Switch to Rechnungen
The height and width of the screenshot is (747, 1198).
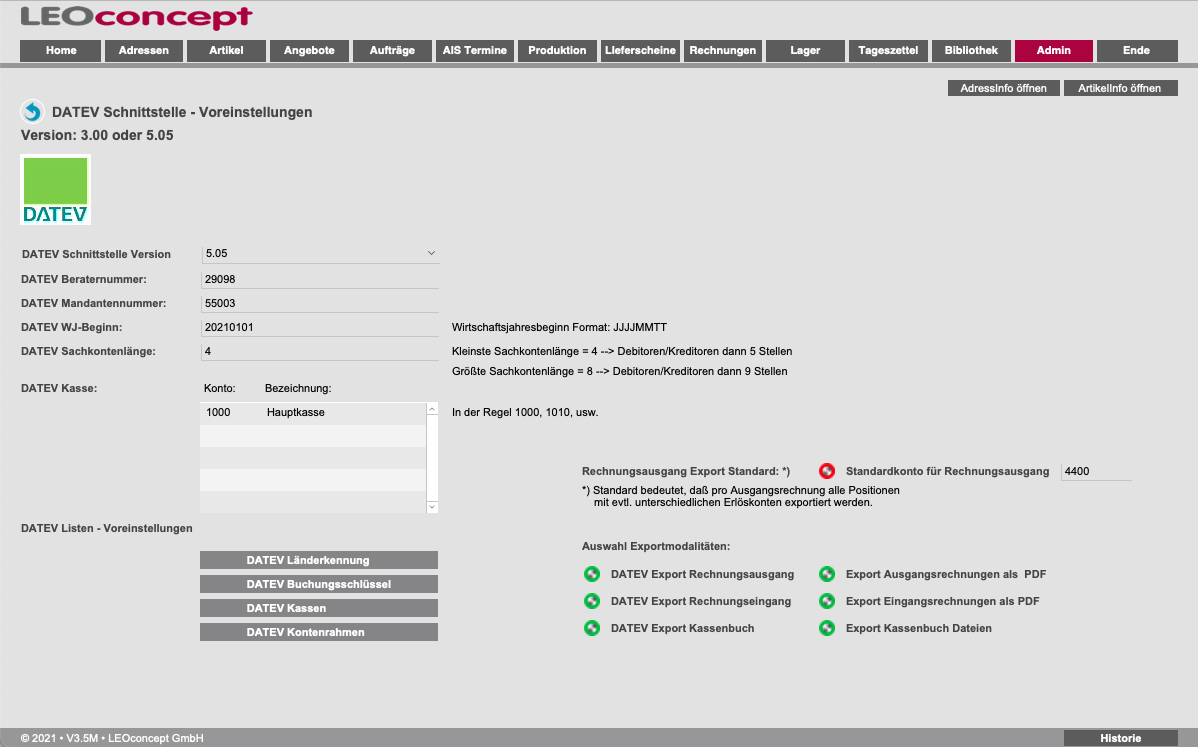723,50
